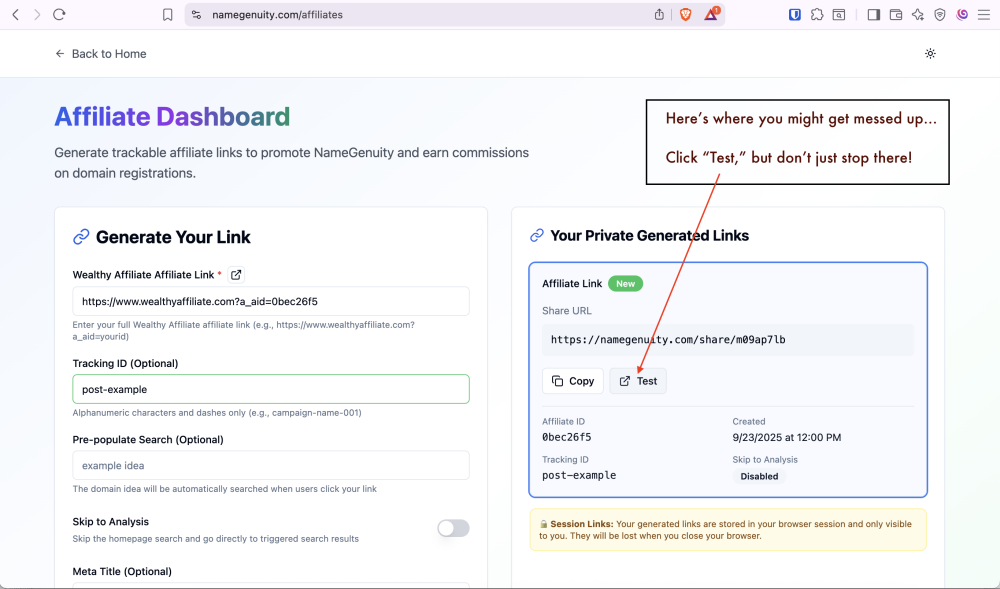Click the share page icon
The image size is (1000, 589).
click(660, 15)
